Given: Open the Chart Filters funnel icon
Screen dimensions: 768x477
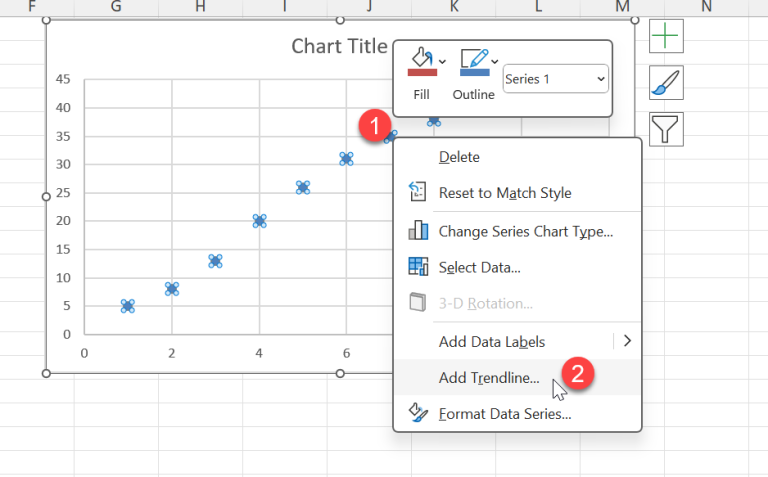Looking at the screenshot, I should 666,128.
